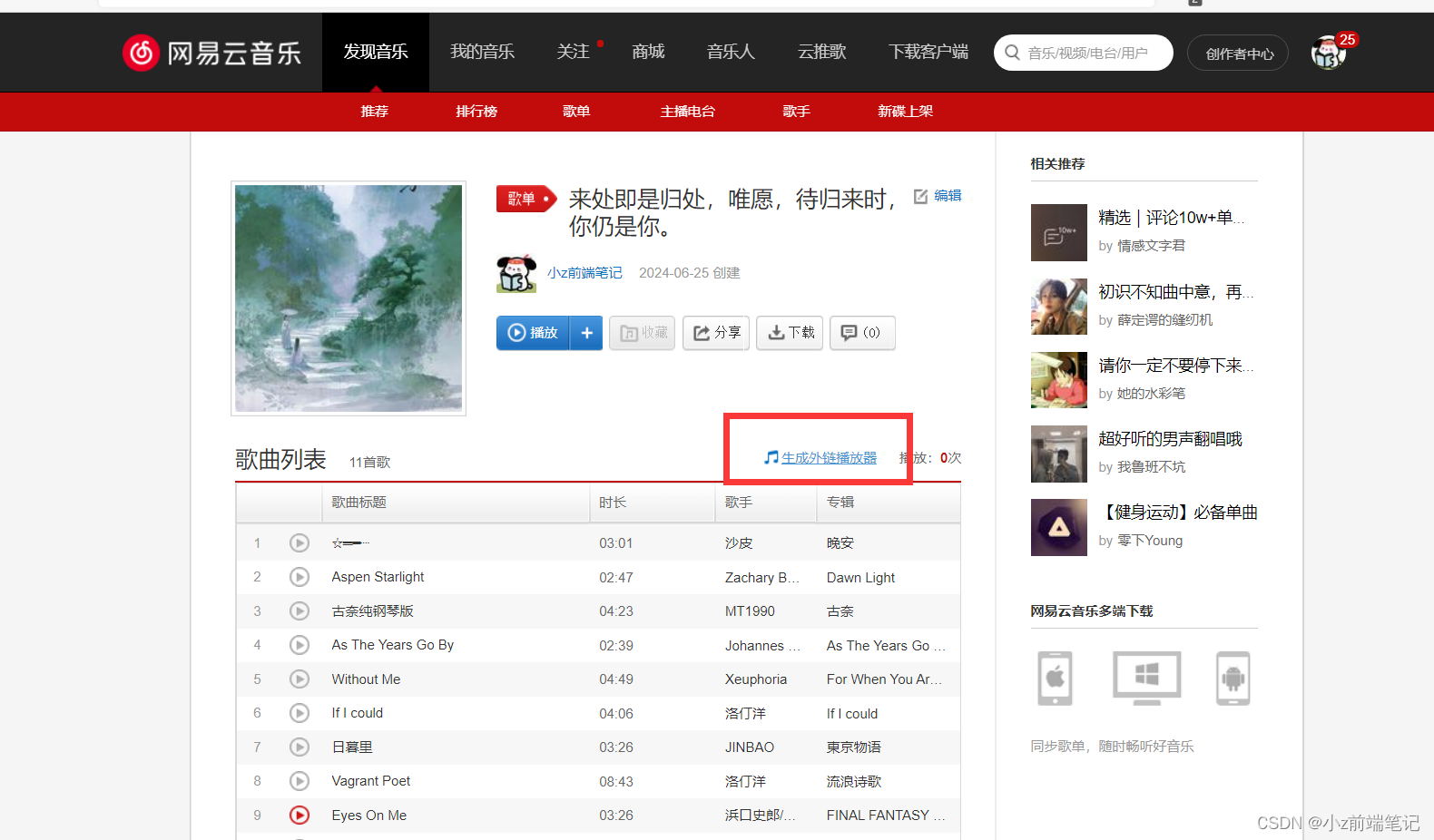
Task: Click the iPhone download icon
Action: 1055,678
